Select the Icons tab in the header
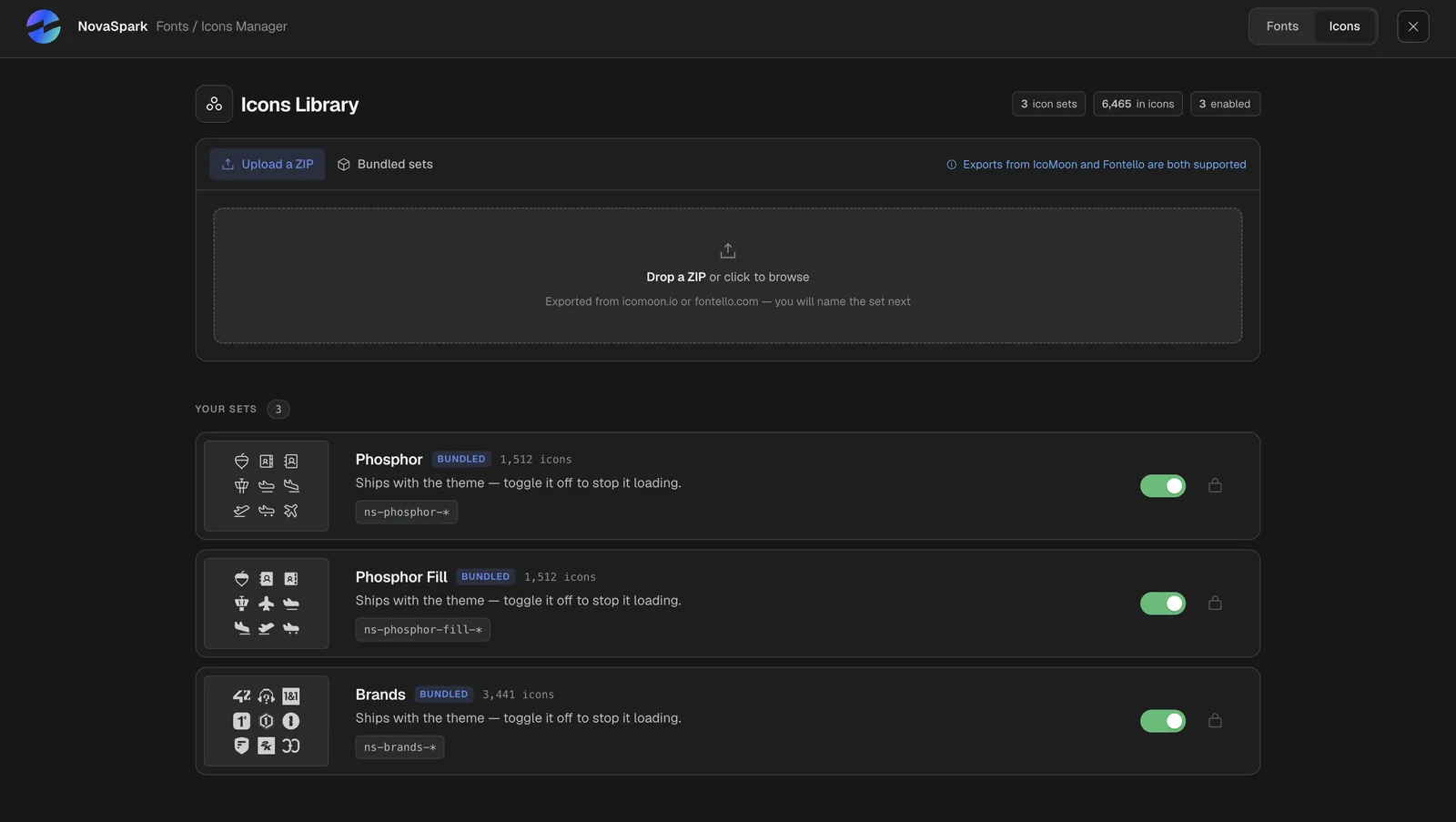1456x822 pixels. point(1344,26)
